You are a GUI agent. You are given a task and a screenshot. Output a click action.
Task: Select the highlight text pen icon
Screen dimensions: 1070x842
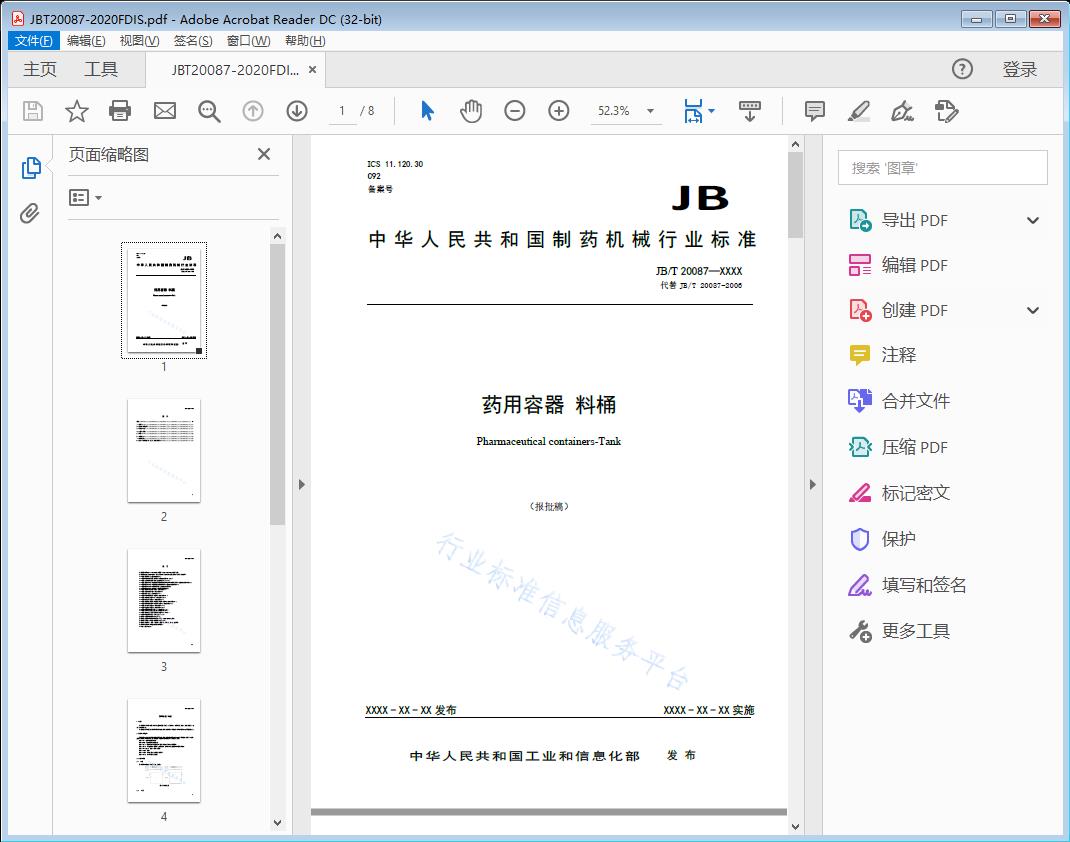(x=858, y=111)
